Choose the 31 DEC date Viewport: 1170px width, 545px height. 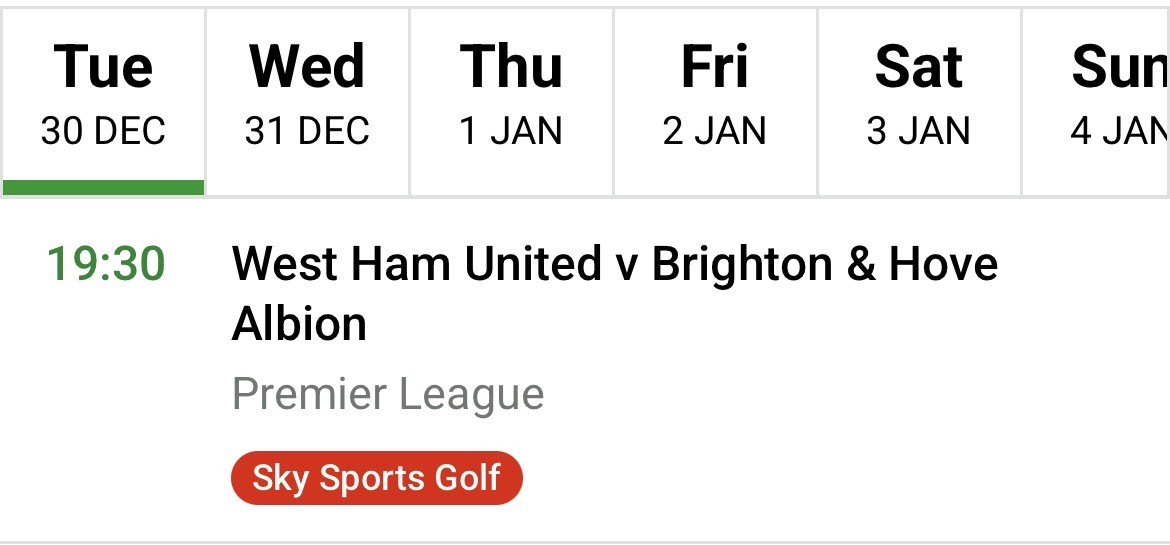307,132
